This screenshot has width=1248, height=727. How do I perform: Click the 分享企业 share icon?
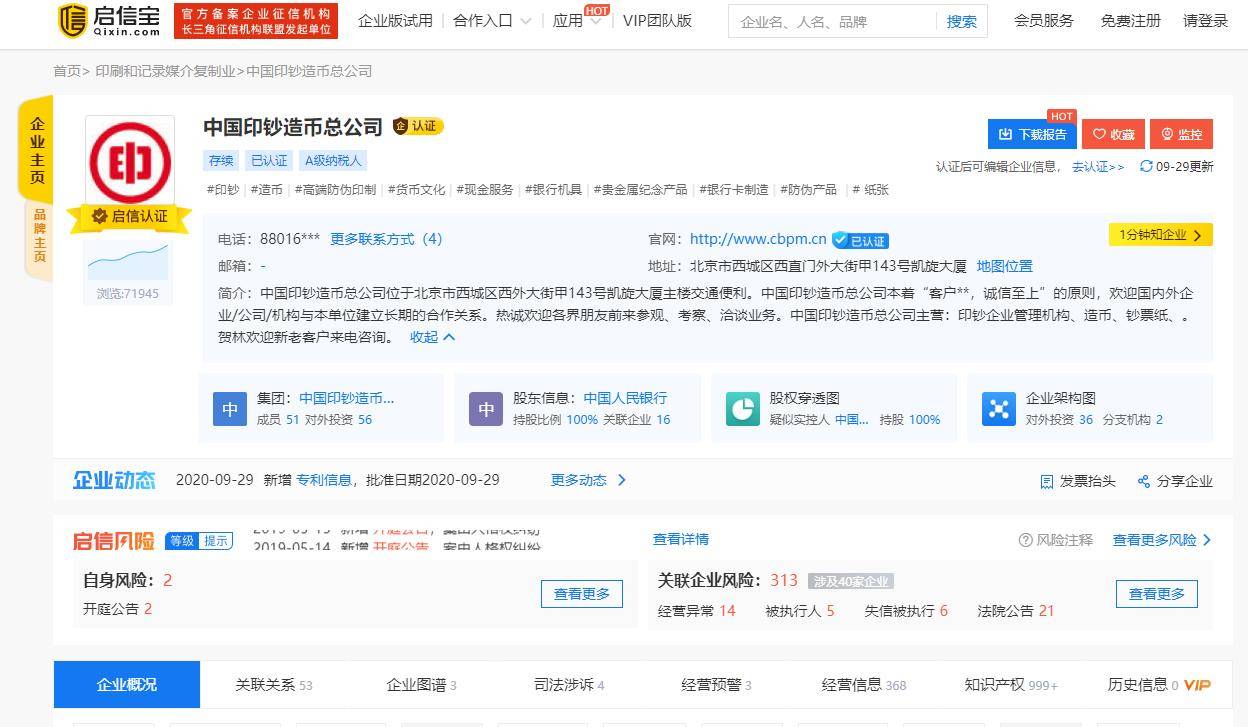click(1144, 481)
